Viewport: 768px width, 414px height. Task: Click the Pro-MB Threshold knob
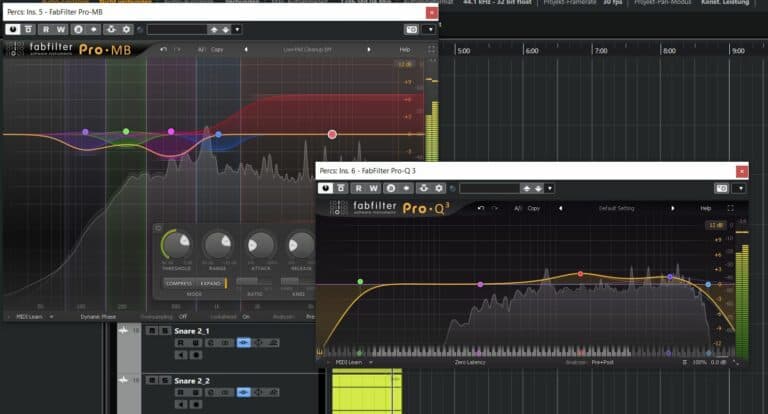[x=176, y=244]
